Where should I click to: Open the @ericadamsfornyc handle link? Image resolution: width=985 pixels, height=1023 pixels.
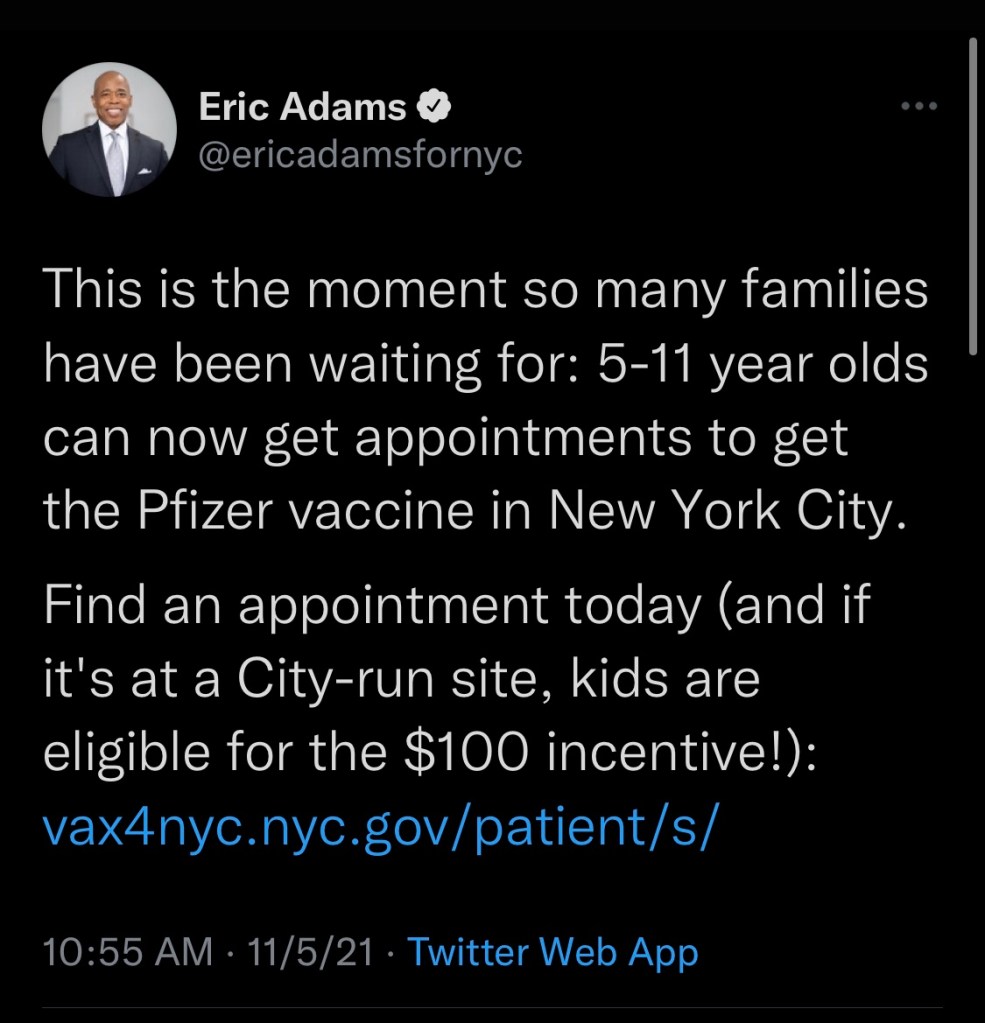pos(360,156)
